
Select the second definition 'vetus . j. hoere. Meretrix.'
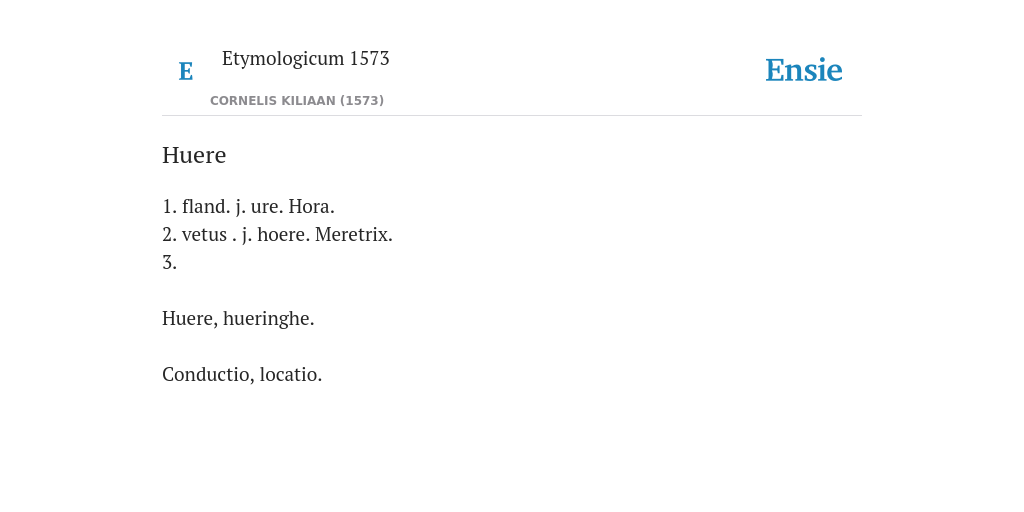(287, 234)
